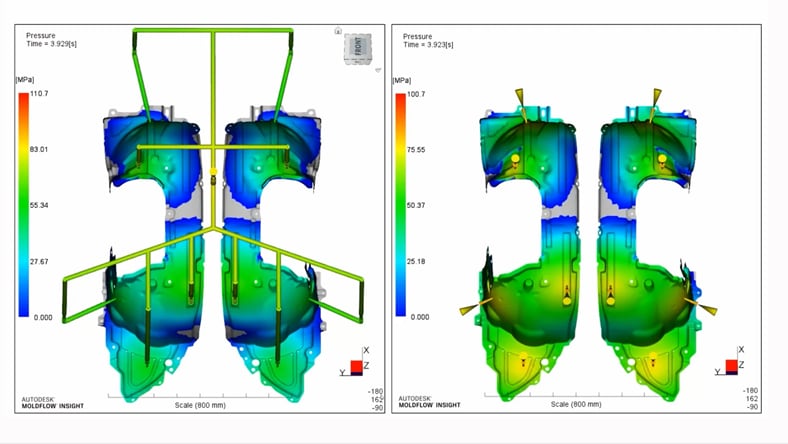The width and height of the screenshot is (788, 444).
Task: Open the ViewCube dropdown arrow menu
Action: pos(378,70)
